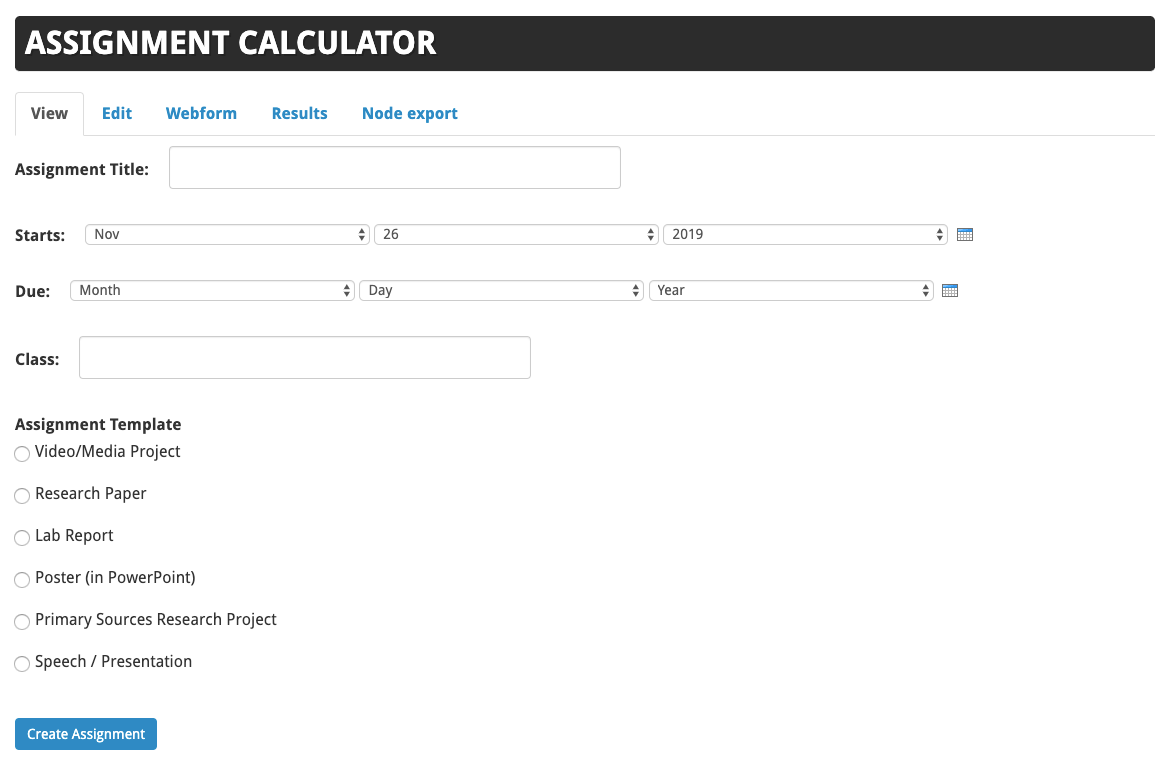
Task: Enable the Poster (in PowerPoint) template
Action: [21, 579]
